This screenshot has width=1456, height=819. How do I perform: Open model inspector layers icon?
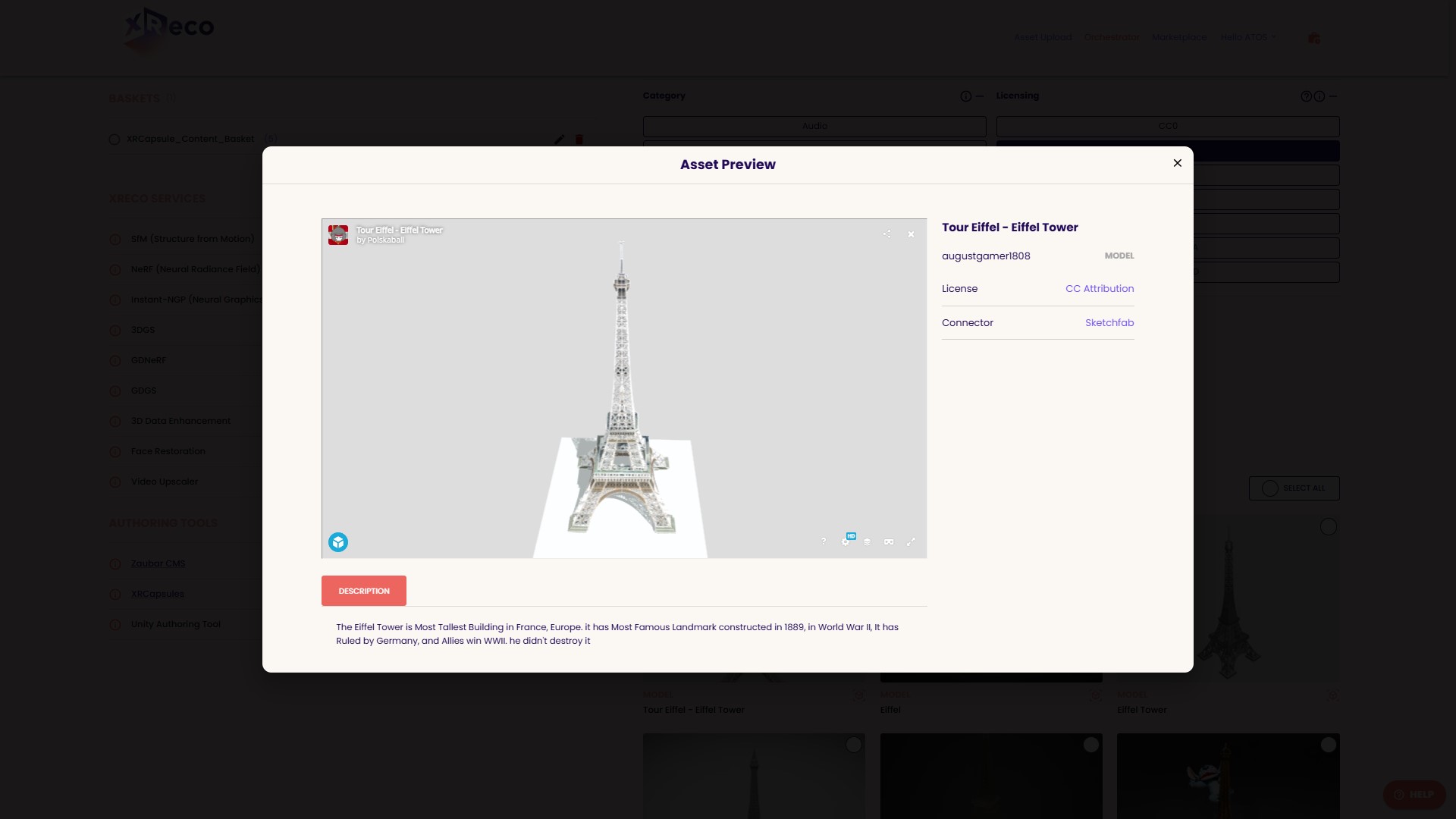pos(867,541)
